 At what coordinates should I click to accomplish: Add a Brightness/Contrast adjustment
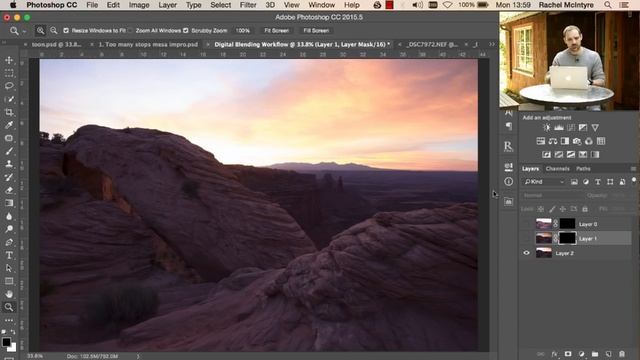[x=547, y=128]
